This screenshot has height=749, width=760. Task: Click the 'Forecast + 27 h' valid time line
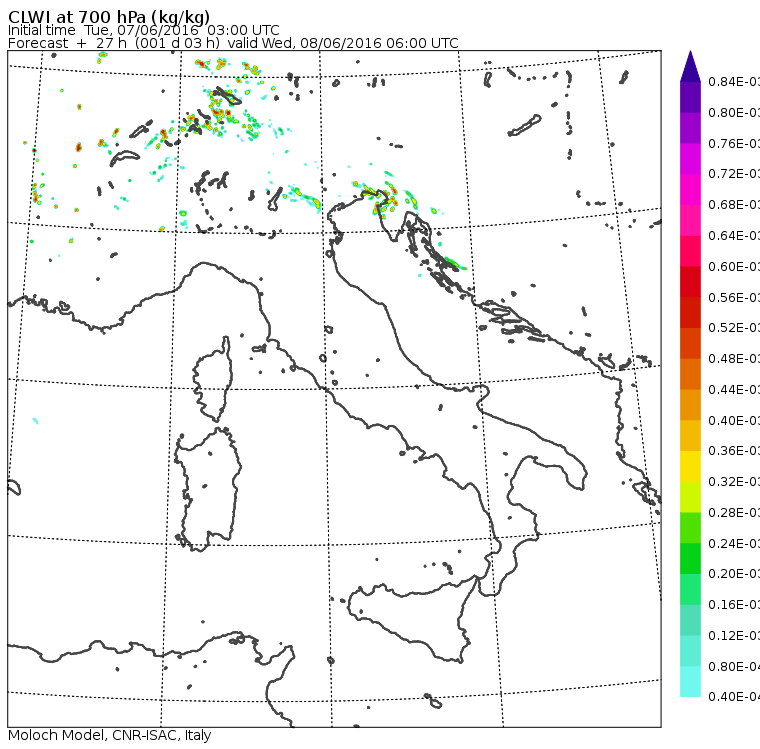tap(233, 43)
